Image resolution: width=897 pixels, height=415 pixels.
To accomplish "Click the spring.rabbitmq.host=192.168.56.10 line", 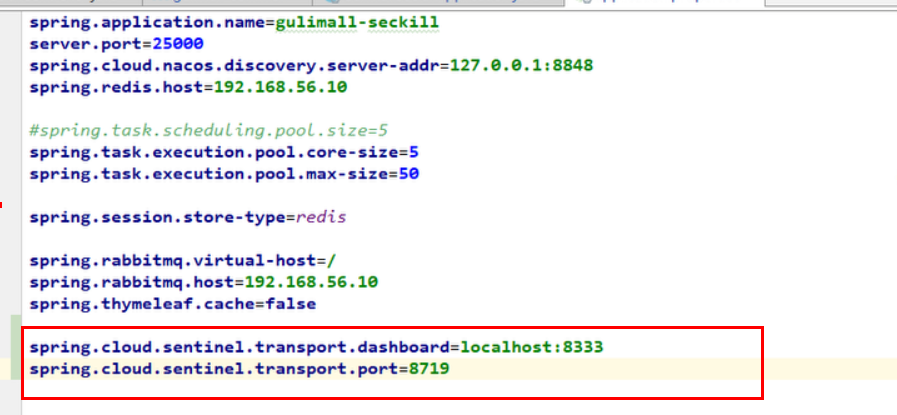I will (204, 282).
